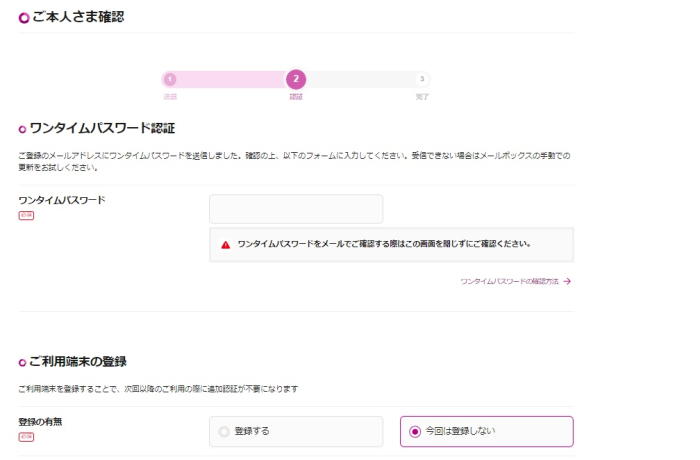Click the pink filled progress bar segment

click(x=230, y=79)
